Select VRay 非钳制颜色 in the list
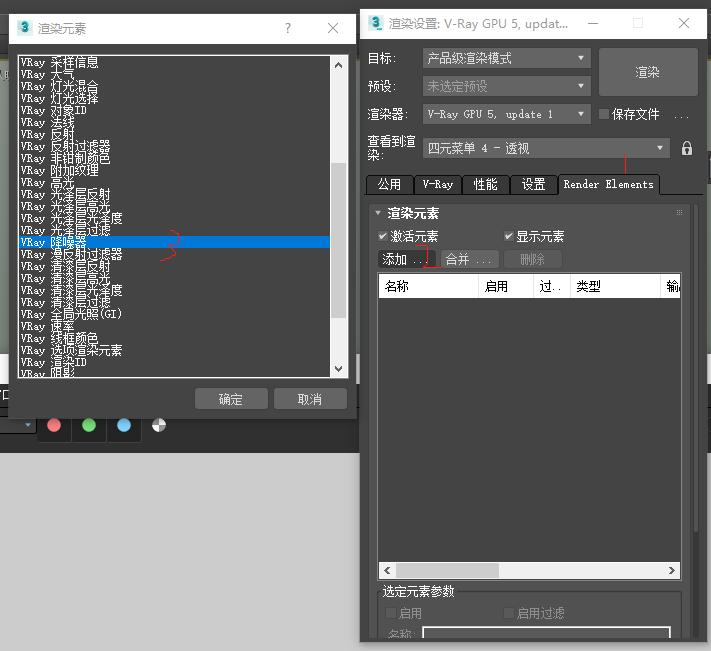The height and width of the screenshot is (651, 711). (174, 158)
